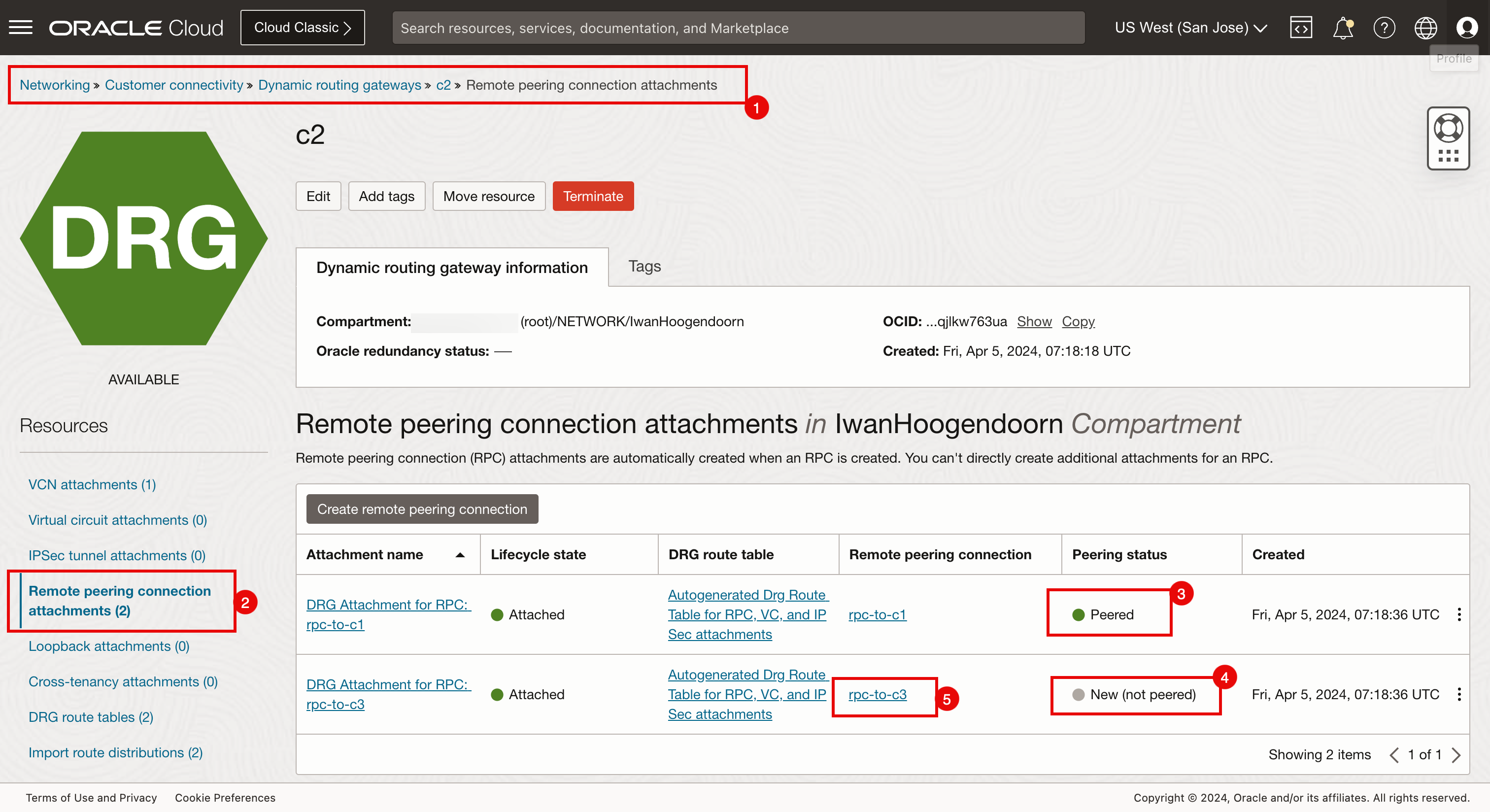Sort by Attachment name column arrow
This screenshot has height=812, width=1490.
pyautogui.click(x=460, y=555)
